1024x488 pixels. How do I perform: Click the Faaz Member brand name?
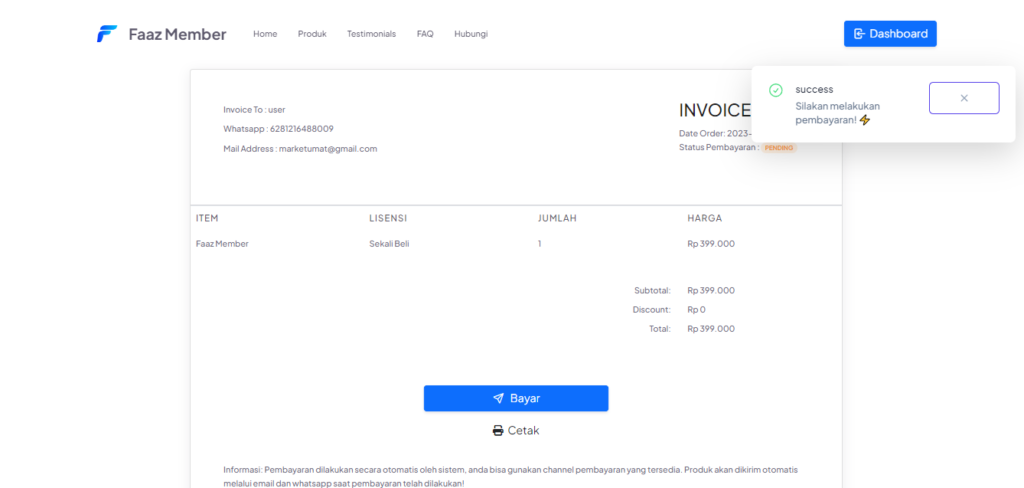(x=177, y=34)
